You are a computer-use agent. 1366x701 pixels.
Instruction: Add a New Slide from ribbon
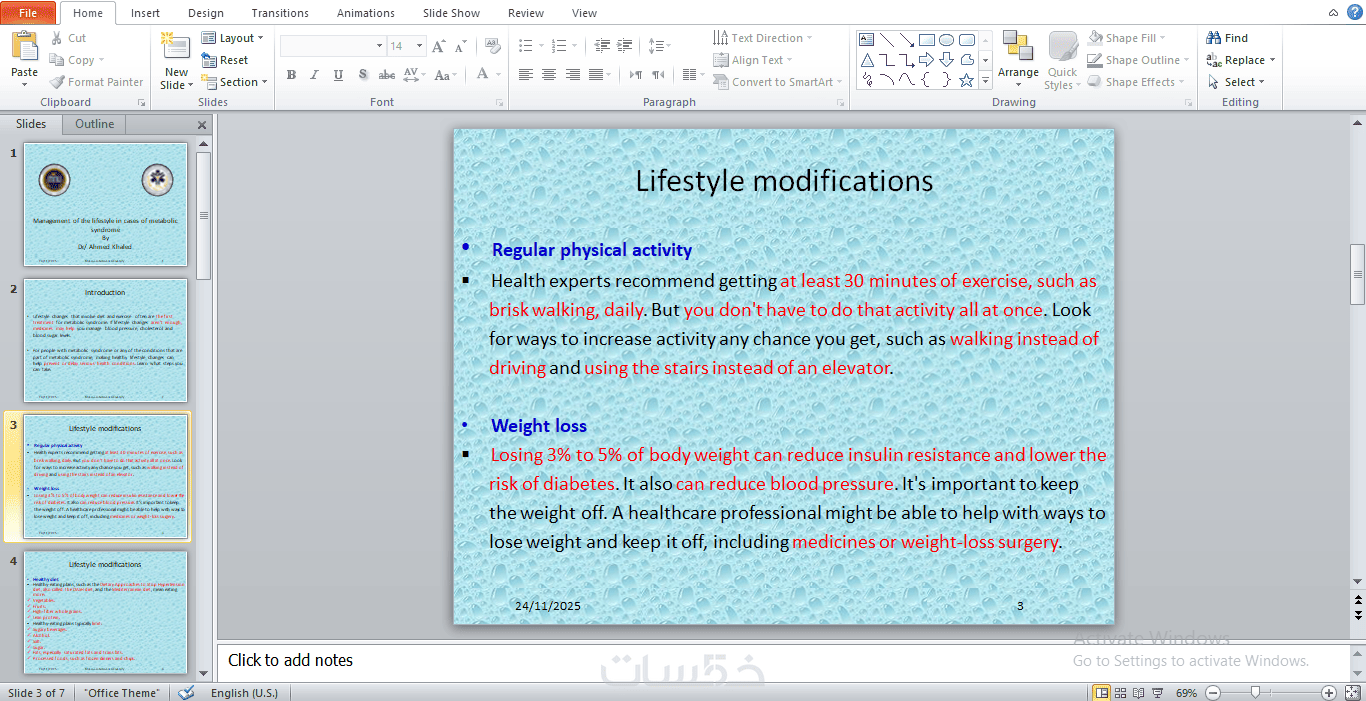tap(176, 62)
